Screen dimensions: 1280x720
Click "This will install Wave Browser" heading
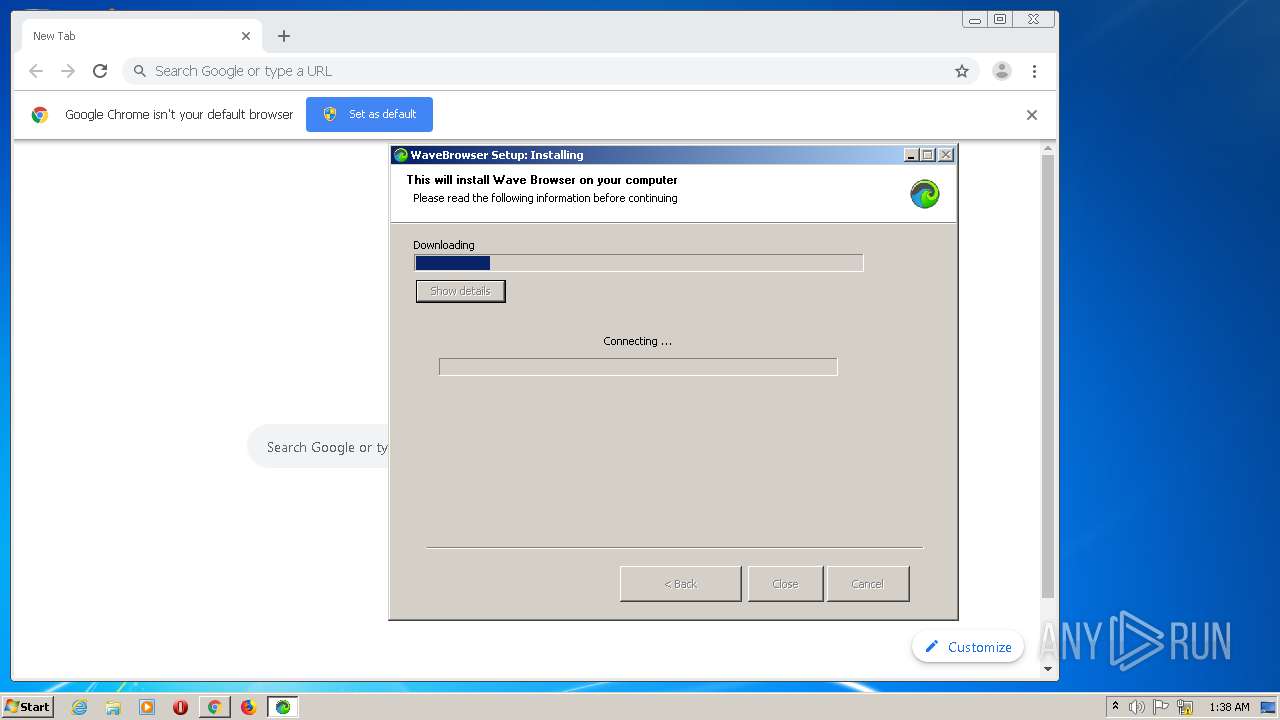coord(542,180)
